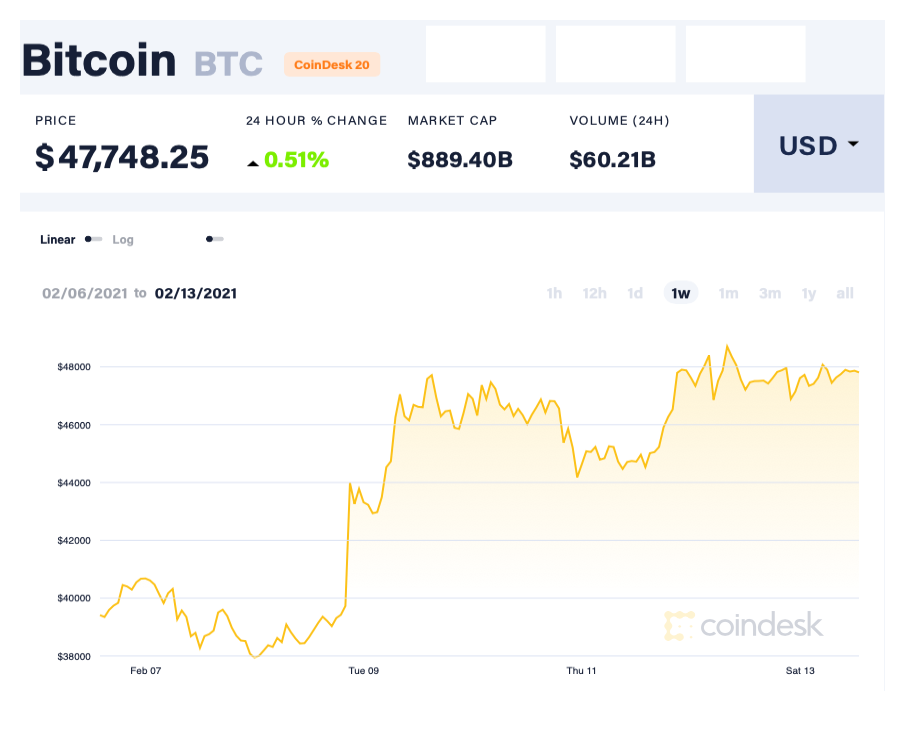Click the CoinDesk logo watermark on the chart

click(745, 626)
